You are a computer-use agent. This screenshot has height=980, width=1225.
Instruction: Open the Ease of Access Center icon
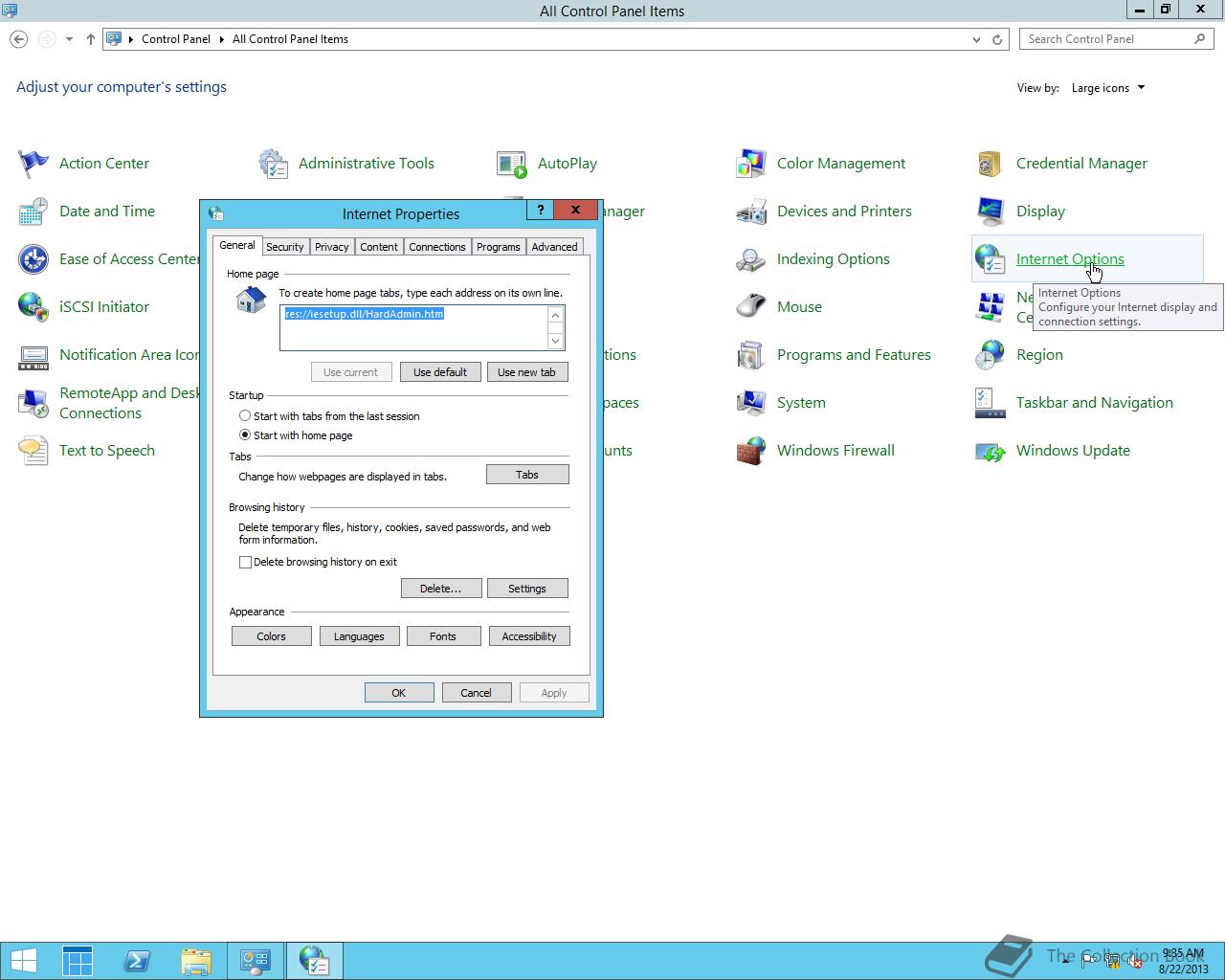click(33, 259)
